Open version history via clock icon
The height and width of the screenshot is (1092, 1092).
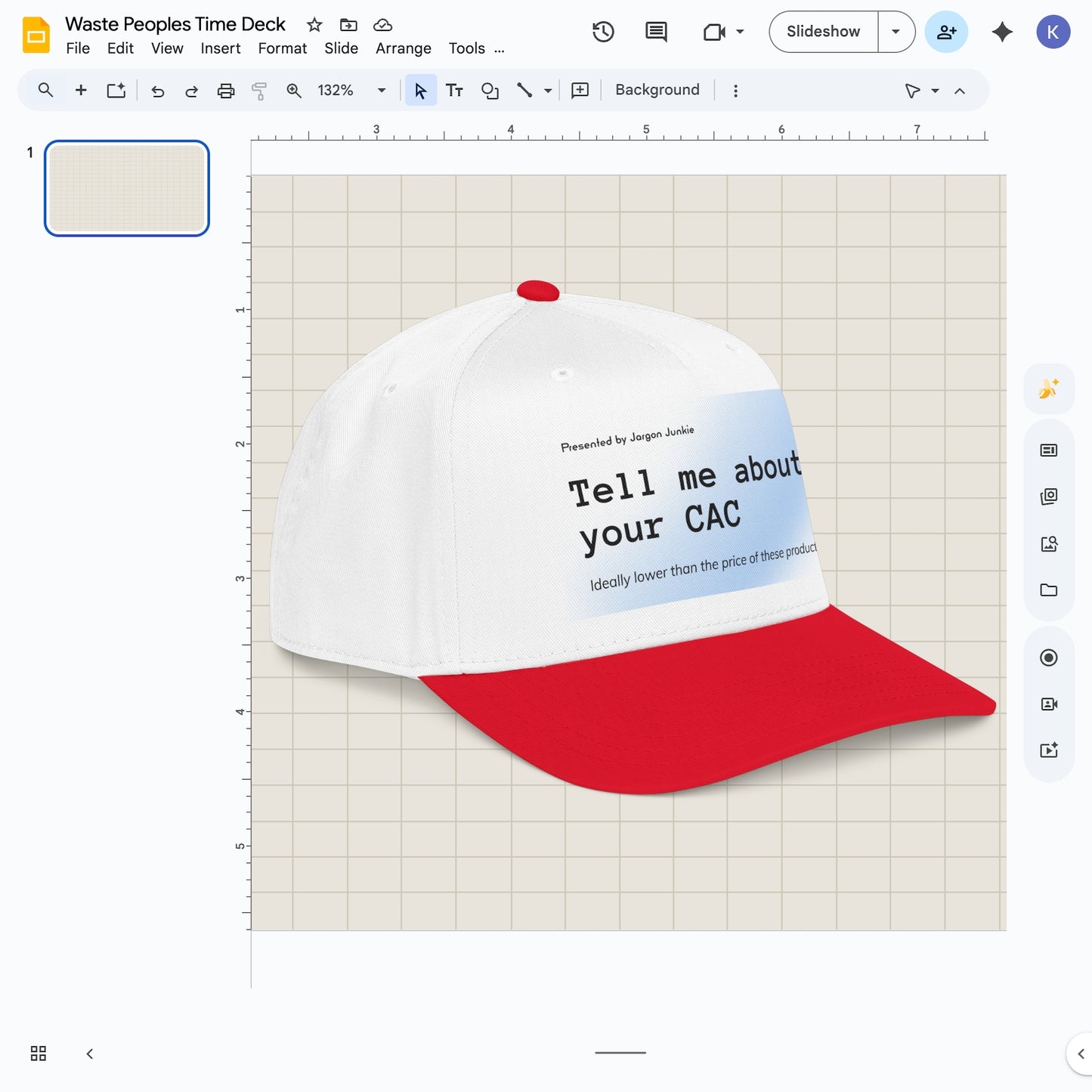pos(602,32)
